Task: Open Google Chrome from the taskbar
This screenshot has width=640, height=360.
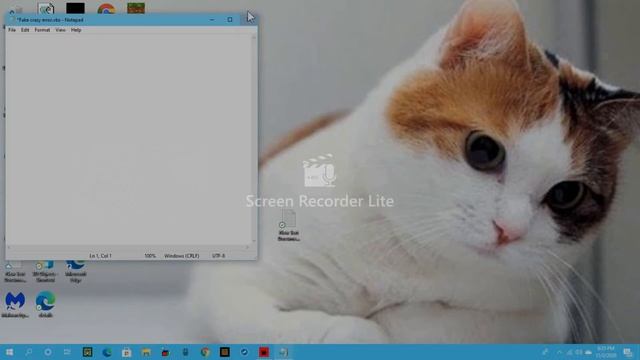Action: click(205, 352)
